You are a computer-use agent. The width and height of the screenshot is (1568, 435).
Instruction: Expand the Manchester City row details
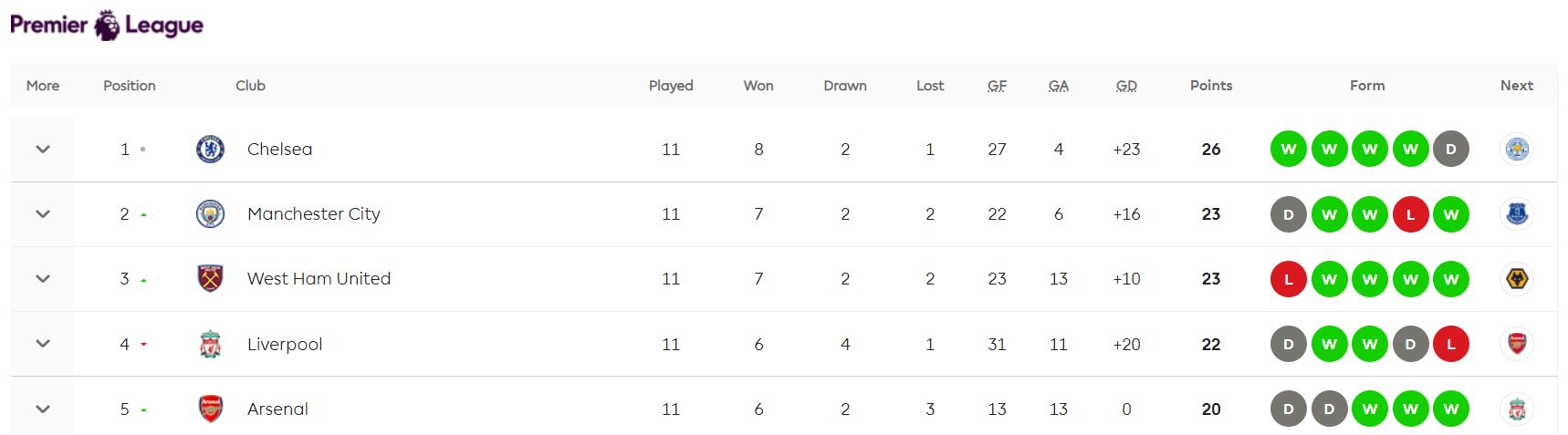[x=43, y=213]
